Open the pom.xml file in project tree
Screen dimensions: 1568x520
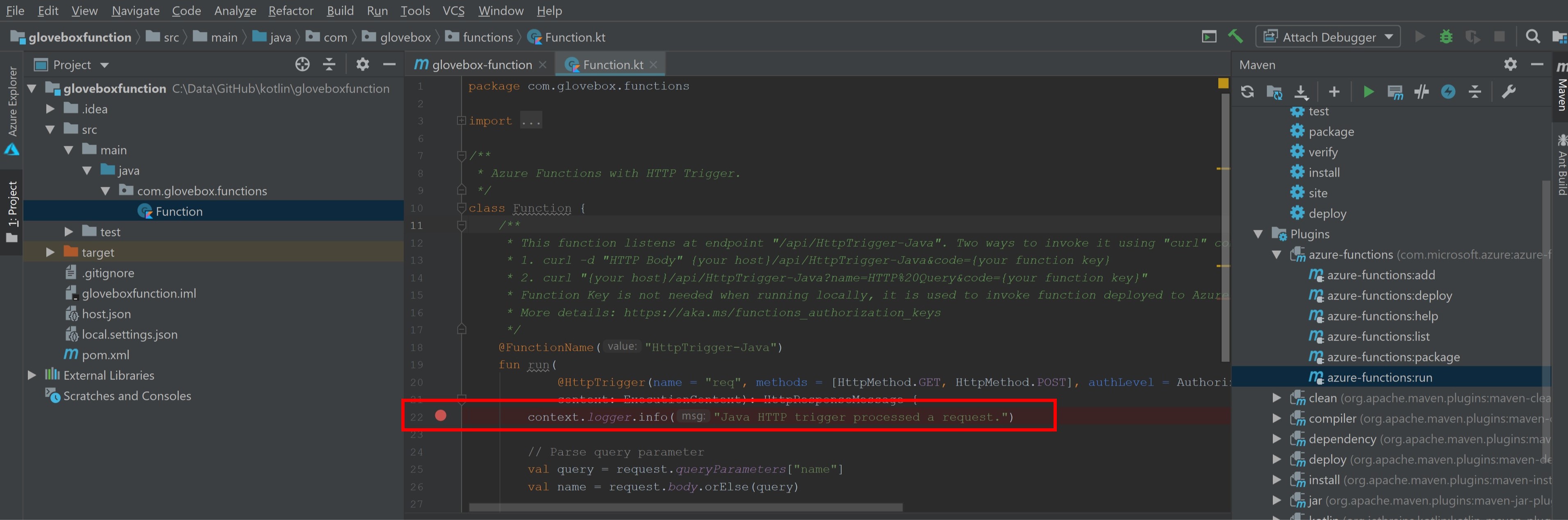click(x=105, y=354)
